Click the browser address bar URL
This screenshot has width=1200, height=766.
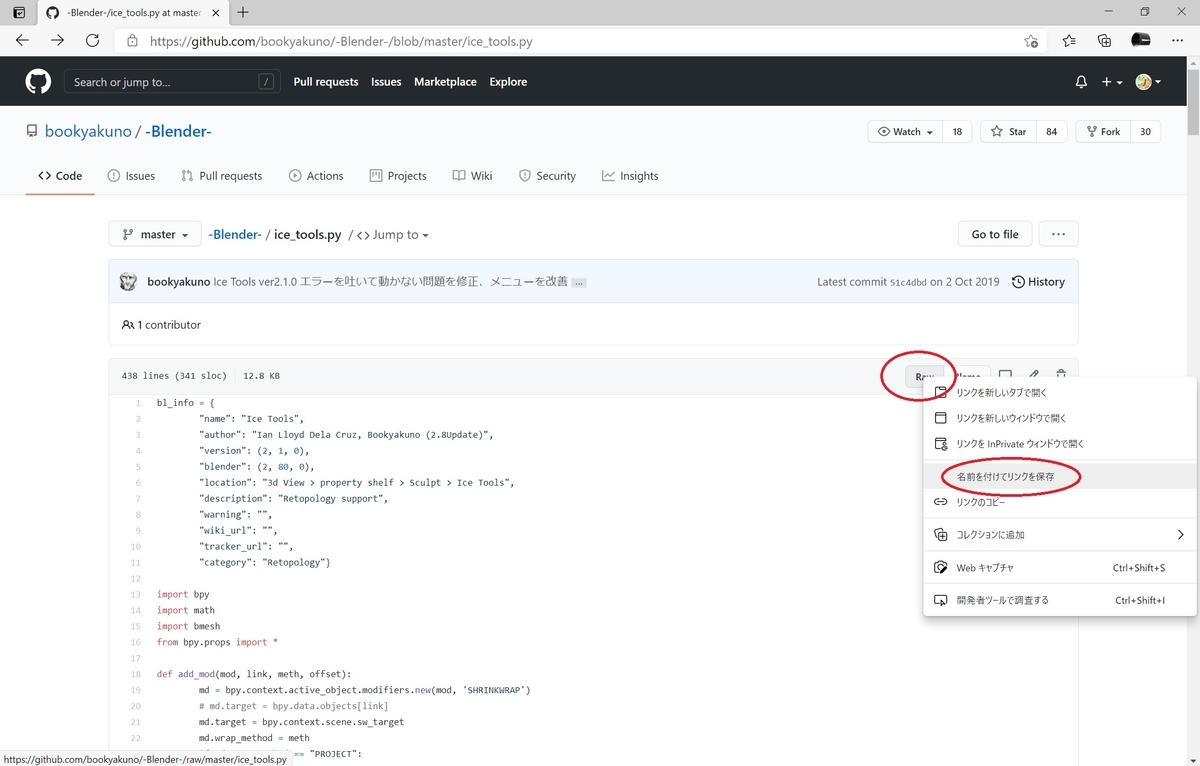[x=341, y=42]
